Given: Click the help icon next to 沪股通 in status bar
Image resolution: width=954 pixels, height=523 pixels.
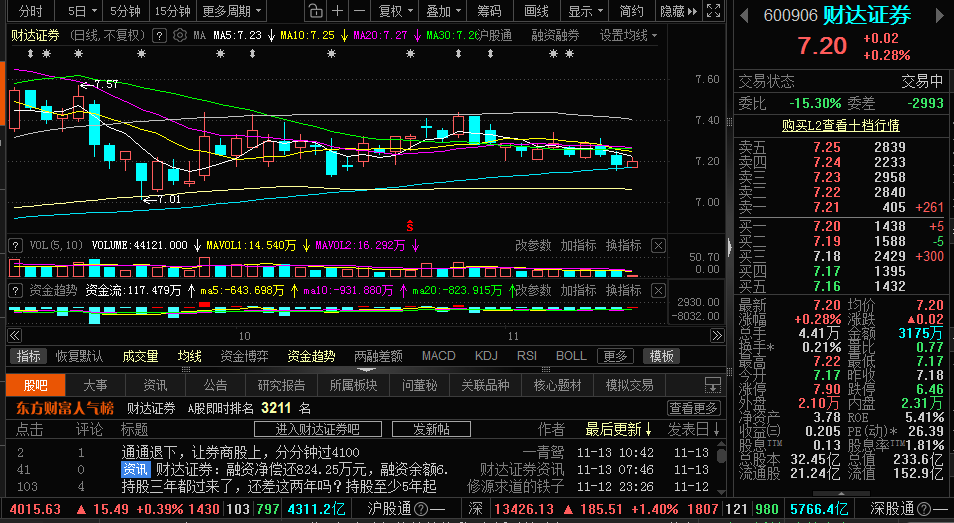Looking at the screenshot, I should (420, 508).
